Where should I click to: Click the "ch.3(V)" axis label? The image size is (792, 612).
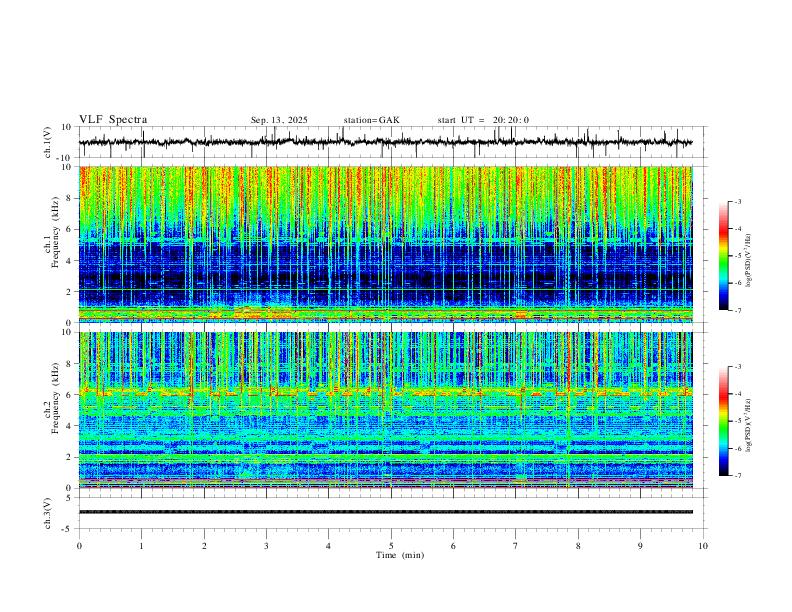(48, 513)
